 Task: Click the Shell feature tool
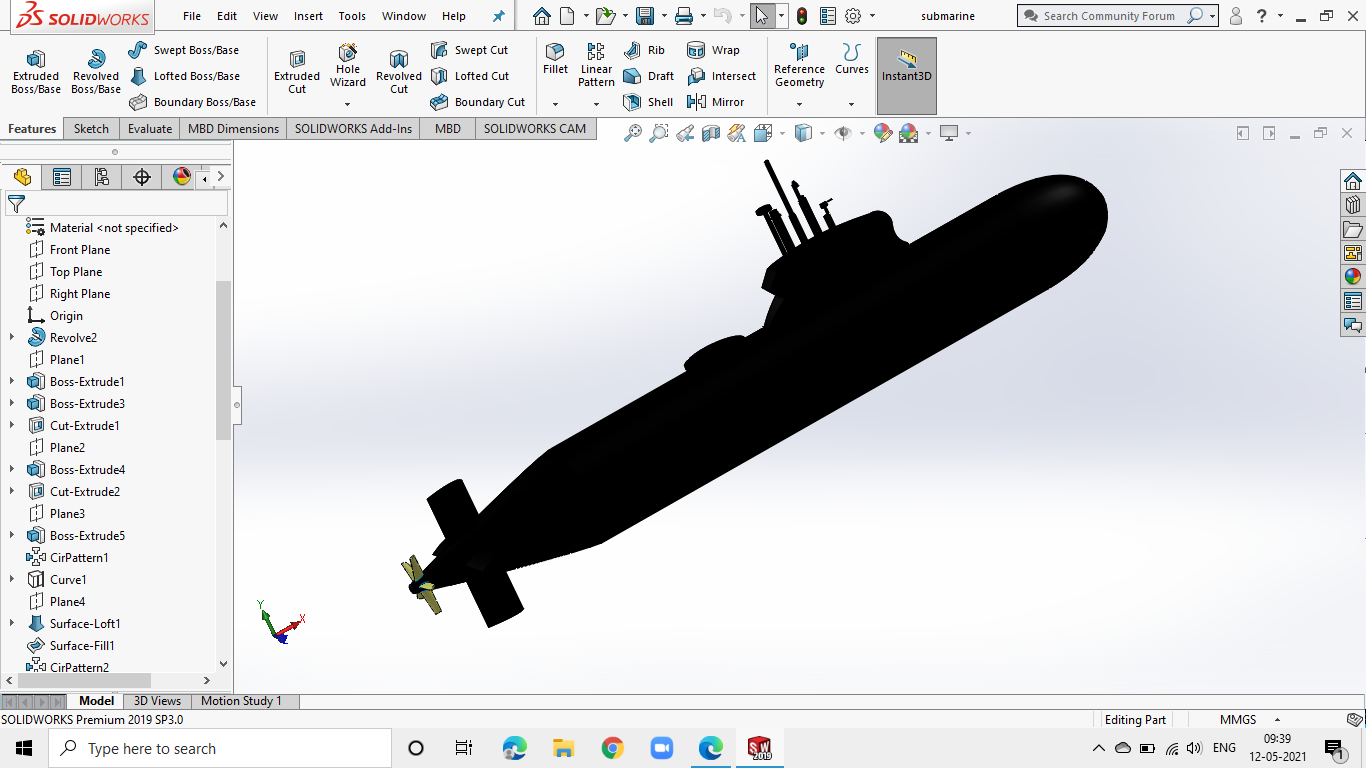(648, 102)
